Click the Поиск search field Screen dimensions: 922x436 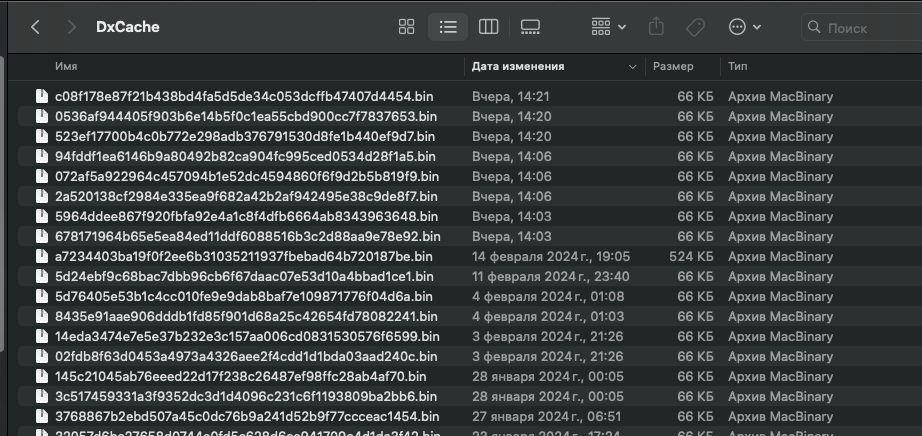(862, 28)
